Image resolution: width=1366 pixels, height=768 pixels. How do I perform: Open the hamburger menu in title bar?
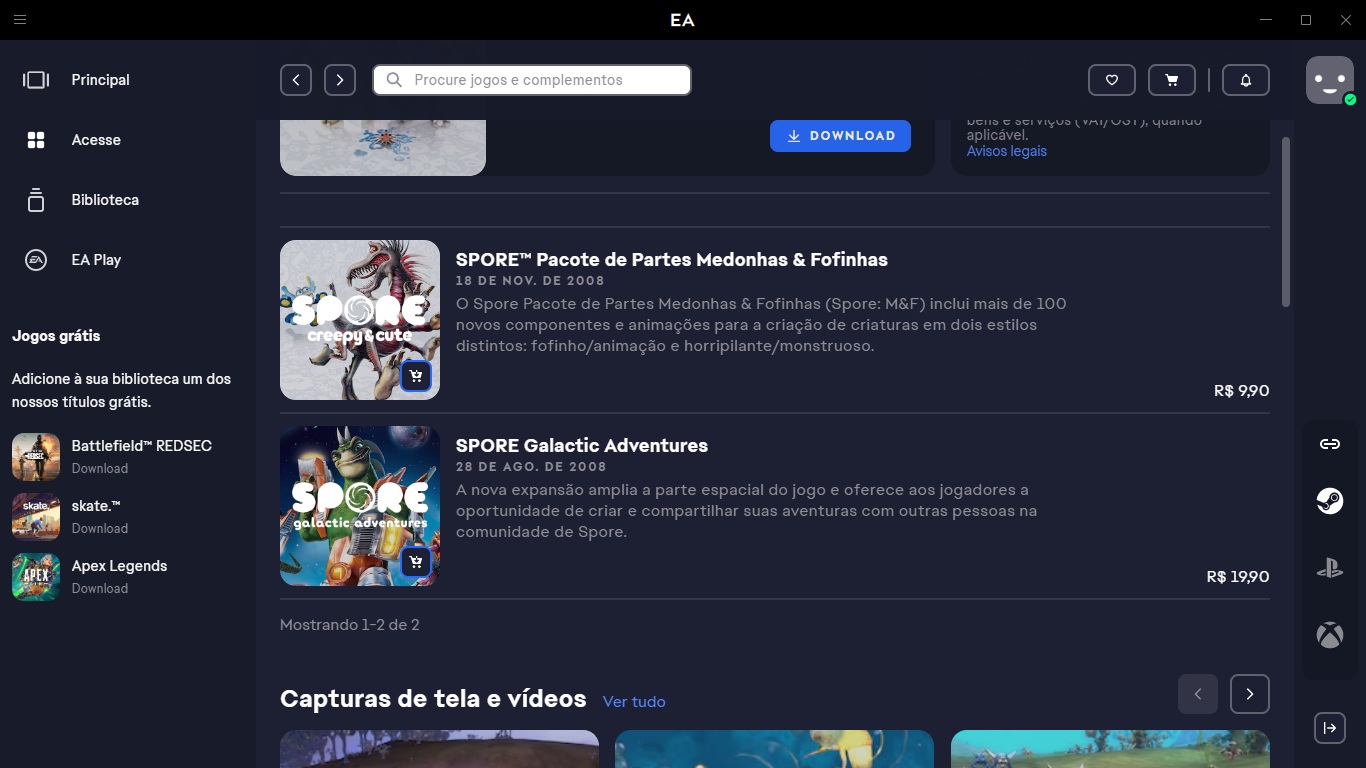pyautogui.click(x=20, y=20)
